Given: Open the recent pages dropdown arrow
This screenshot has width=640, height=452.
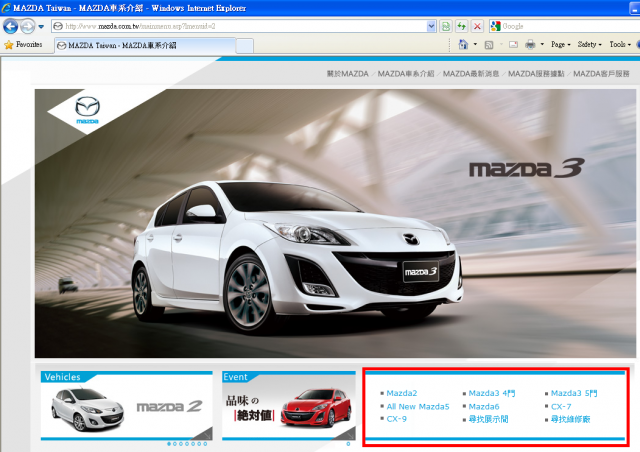Looking at the screenshot, I should point(41,27).
